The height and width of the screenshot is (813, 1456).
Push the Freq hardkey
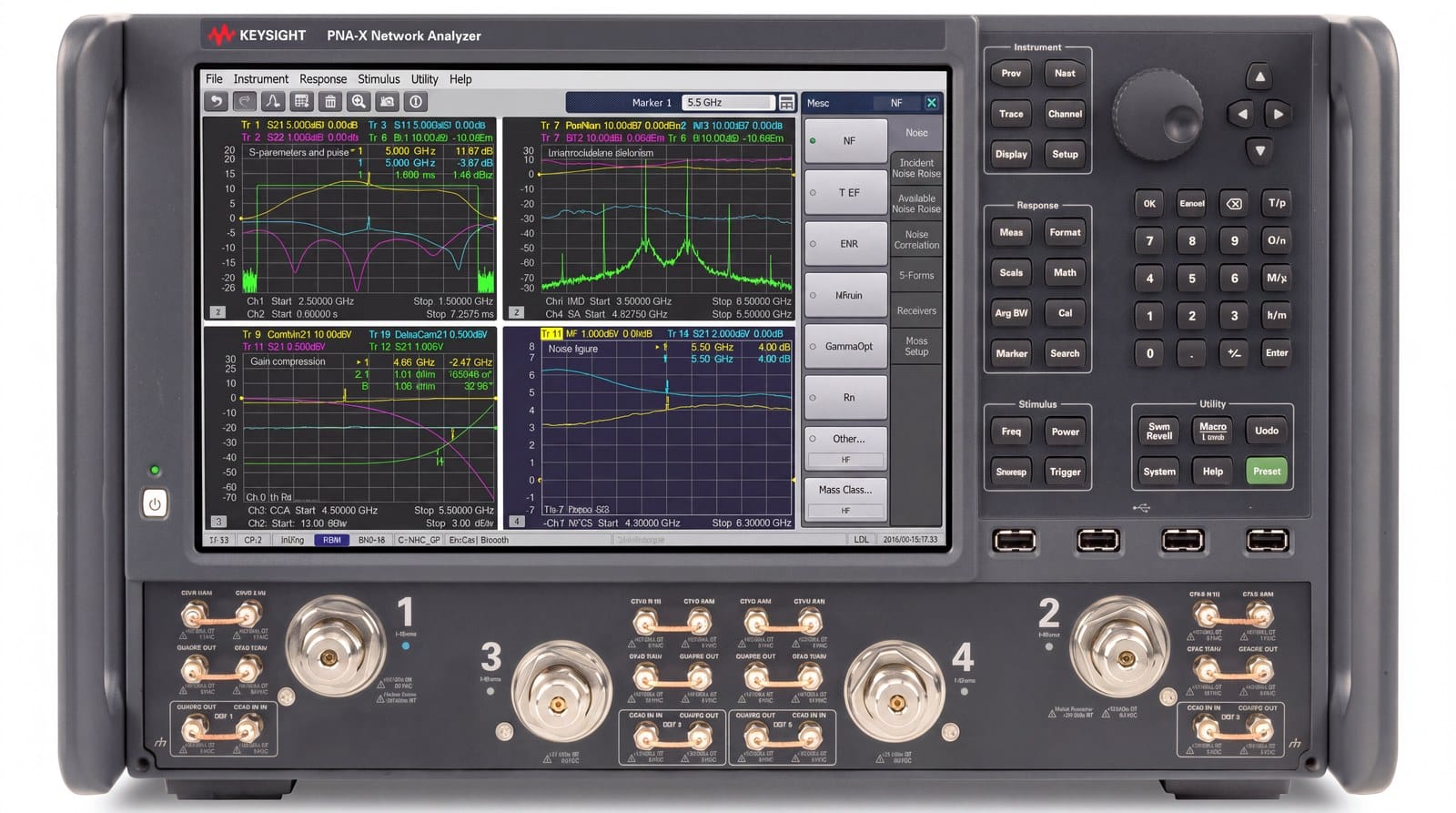click(1011, 432)
